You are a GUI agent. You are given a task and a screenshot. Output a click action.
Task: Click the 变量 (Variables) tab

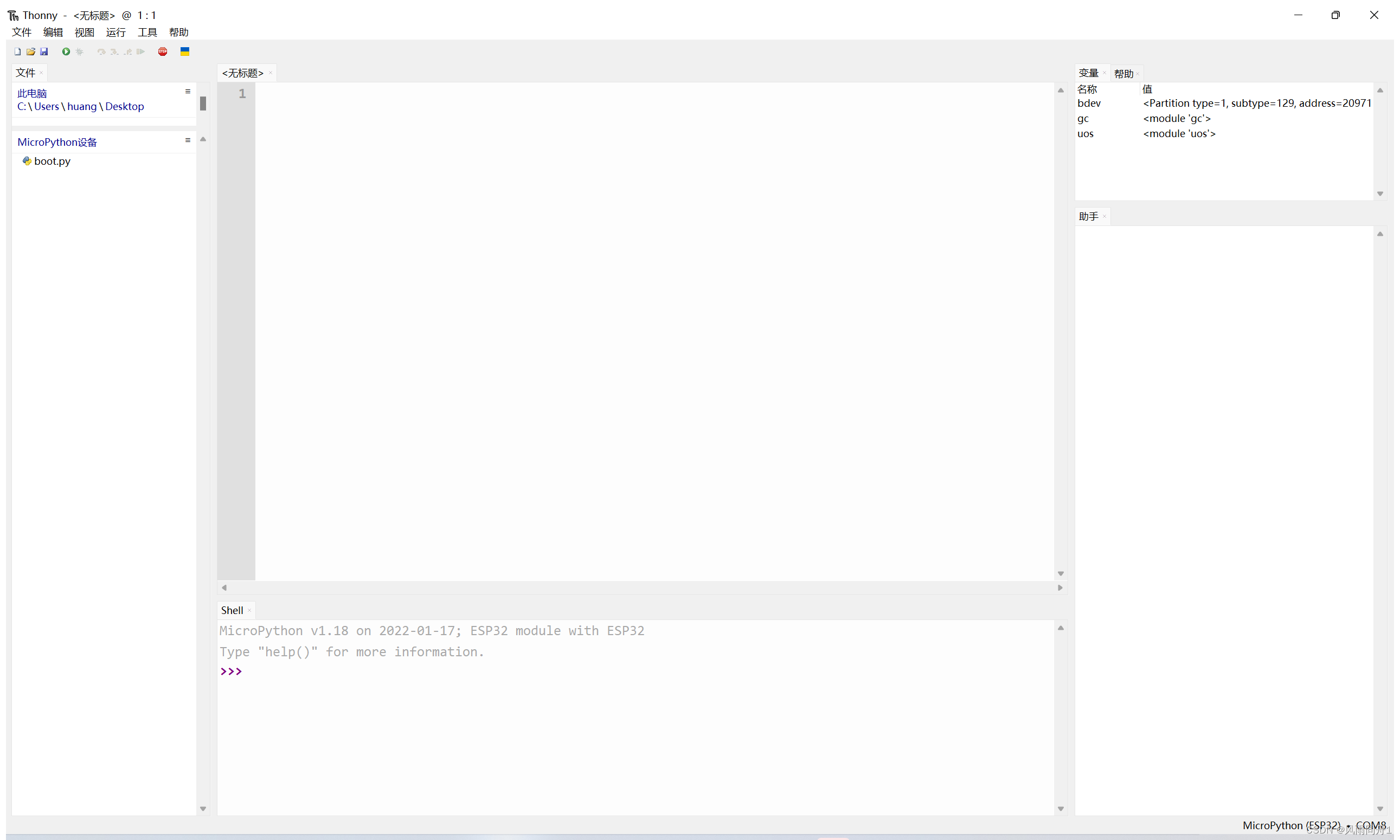pos(1088,72)
